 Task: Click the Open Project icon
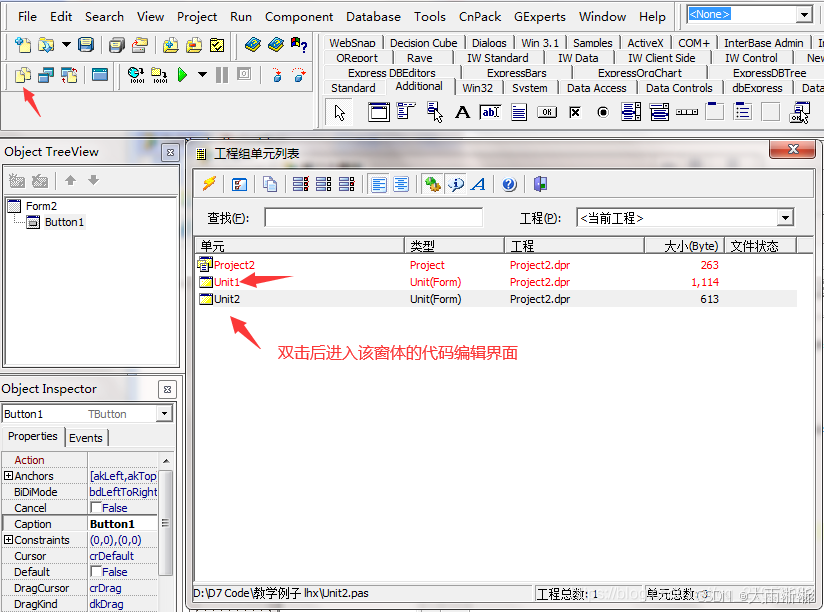click(140, 46)
